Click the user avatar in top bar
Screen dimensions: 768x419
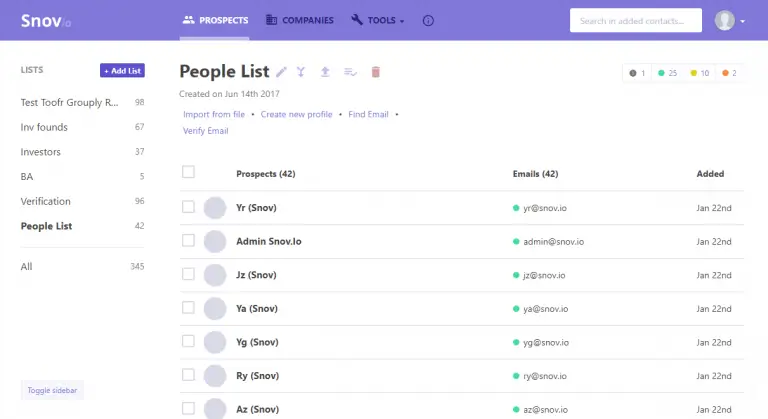tap(724, 20)
